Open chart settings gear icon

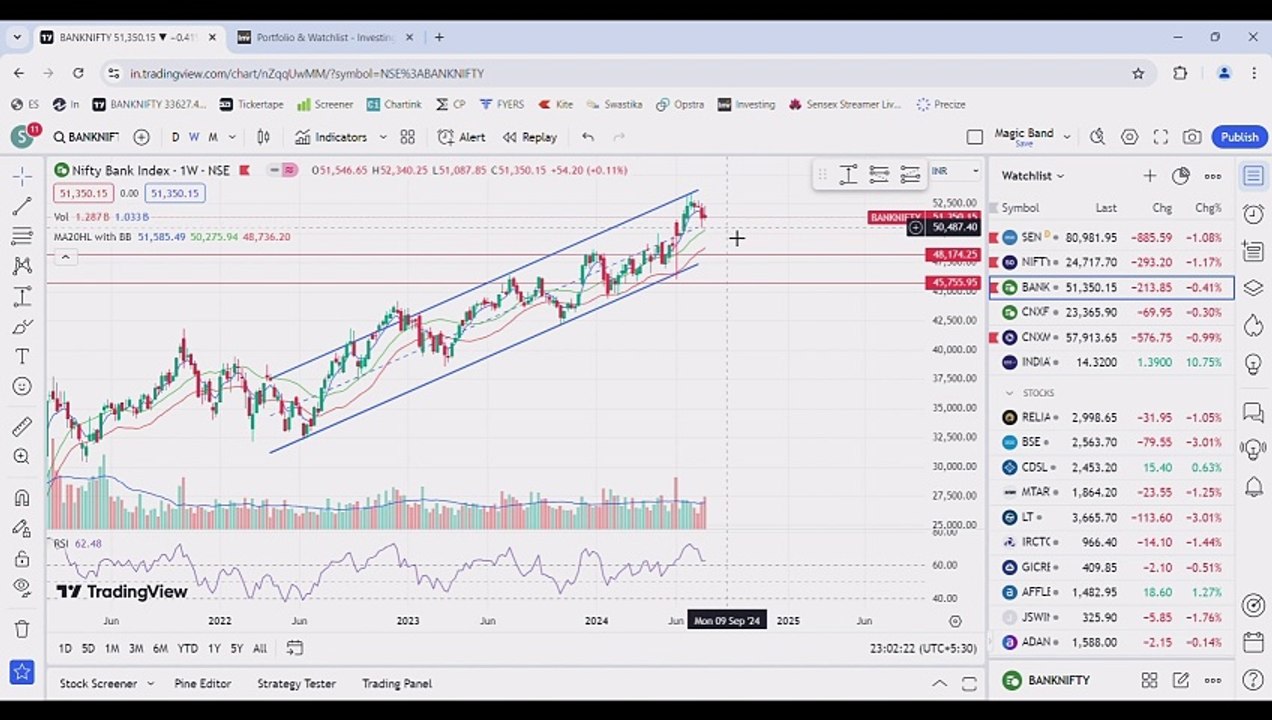point(1129,137)
